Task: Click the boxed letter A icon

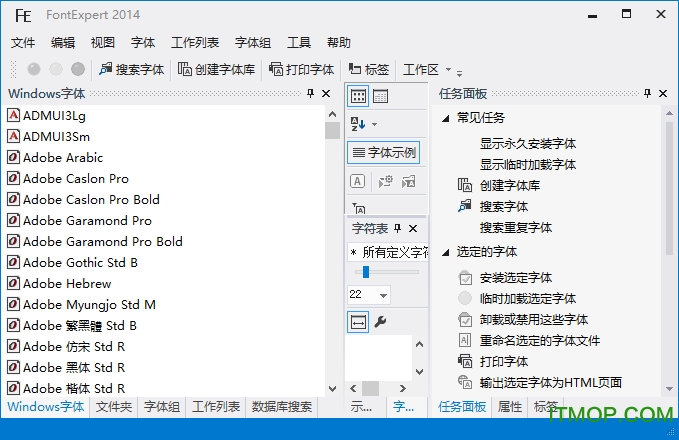Action: point(357,181)
